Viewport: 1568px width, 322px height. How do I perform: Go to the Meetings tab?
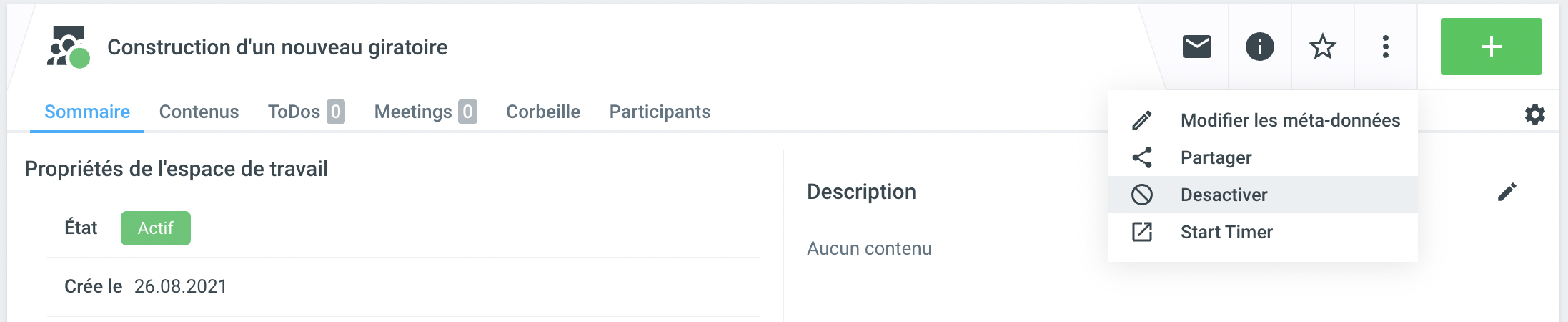(425, 112)
